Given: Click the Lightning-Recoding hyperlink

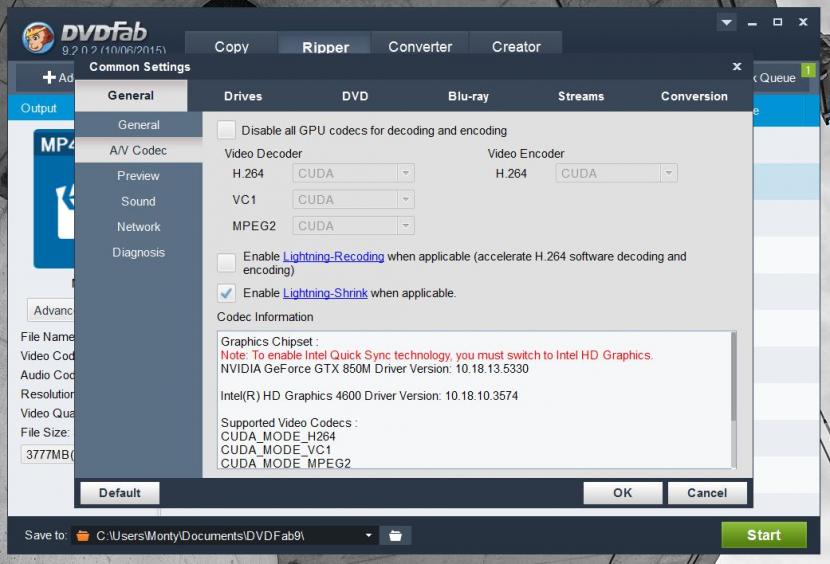Looking at the screenshot, I should (x=333, y=257).
